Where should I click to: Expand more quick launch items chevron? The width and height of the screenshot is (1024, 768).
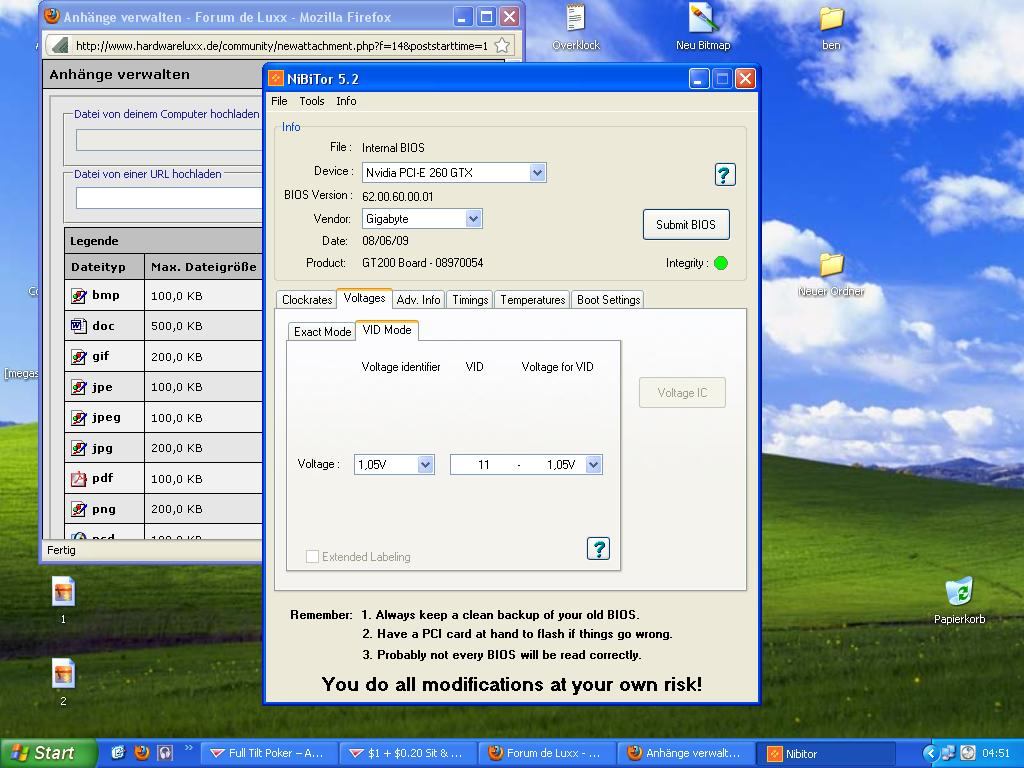pyautogui.click(x=189, y=748)
